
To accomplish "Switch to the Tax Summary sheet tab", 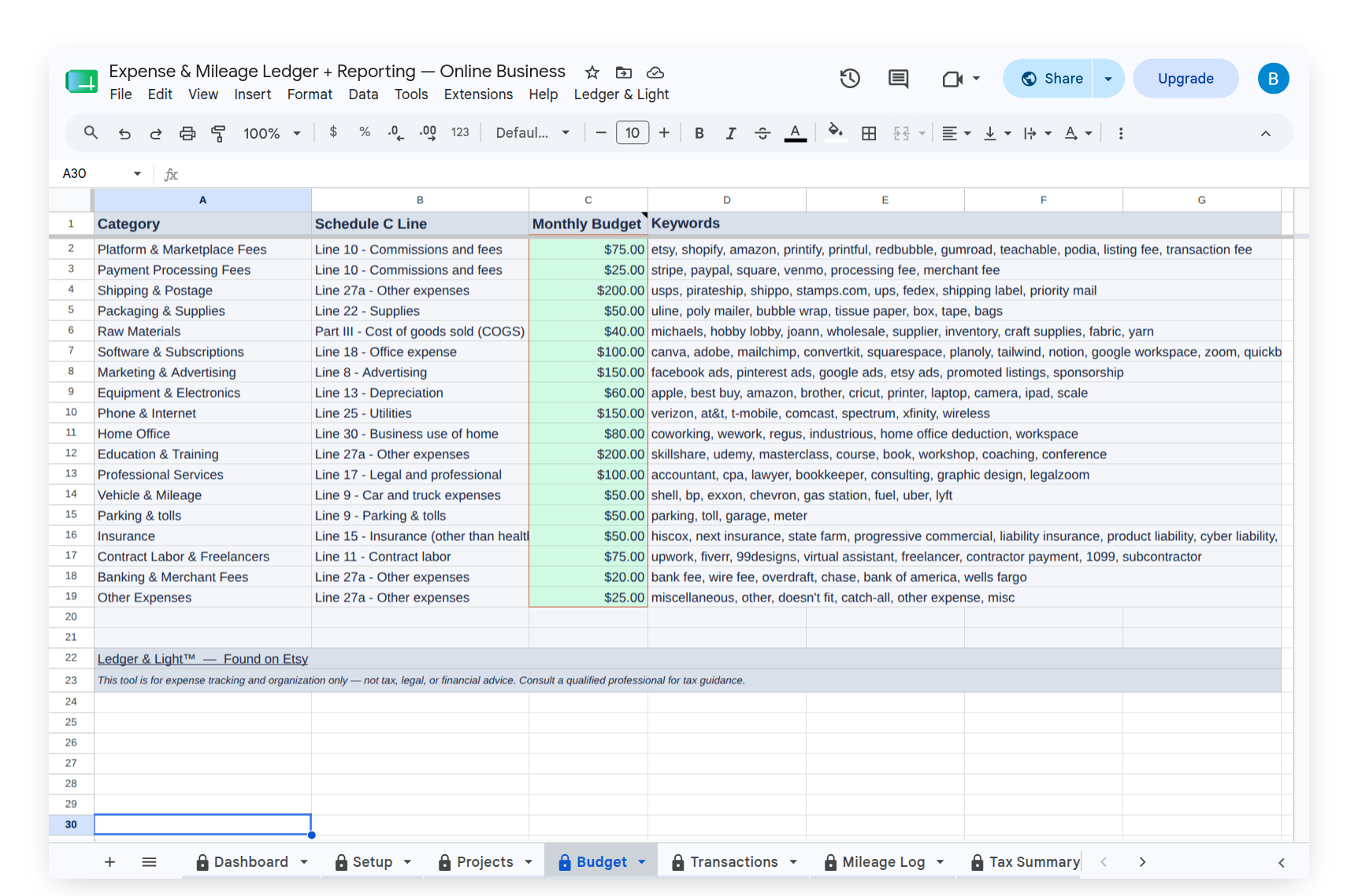I will point(1025,862).
